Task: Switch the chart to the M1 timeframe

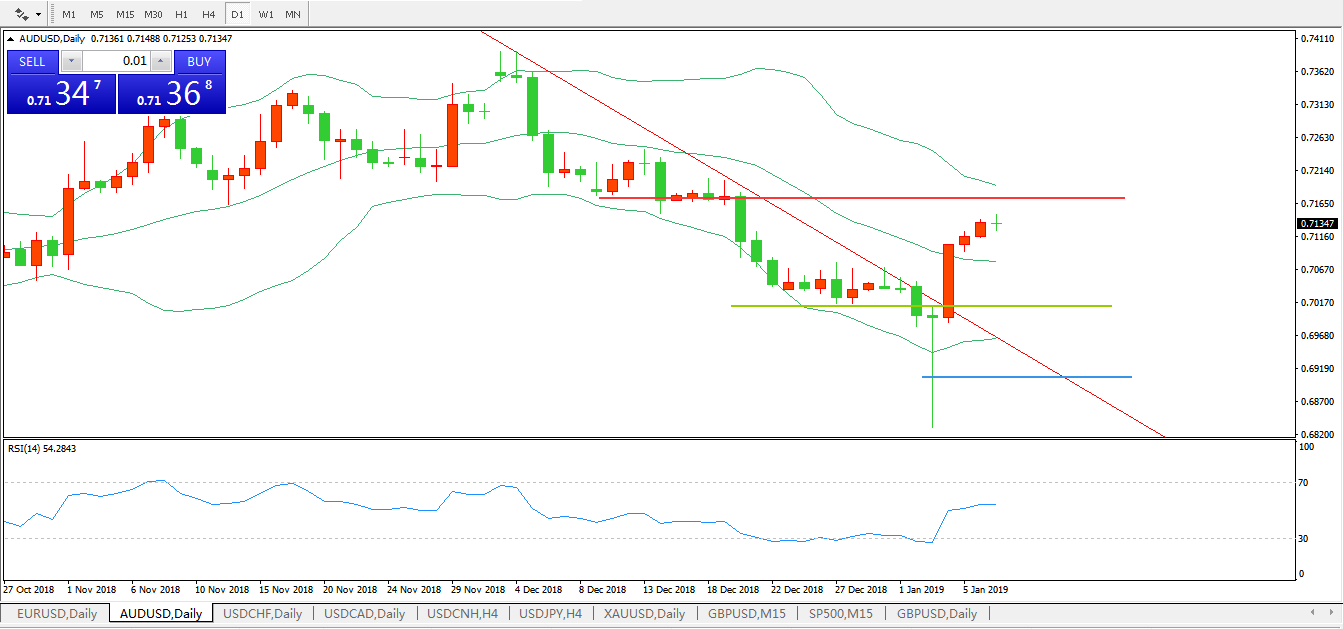Action: (x=68, y=14)
